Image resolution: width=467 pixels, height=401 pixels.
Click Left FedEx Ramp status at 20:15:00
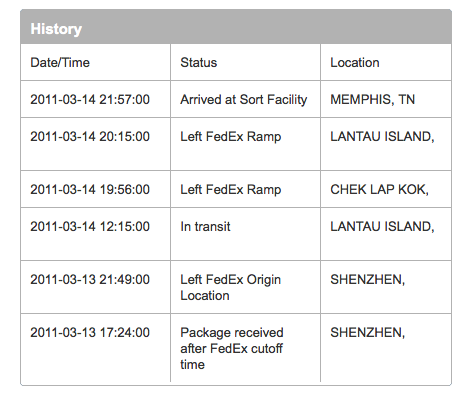click(231, 136)
